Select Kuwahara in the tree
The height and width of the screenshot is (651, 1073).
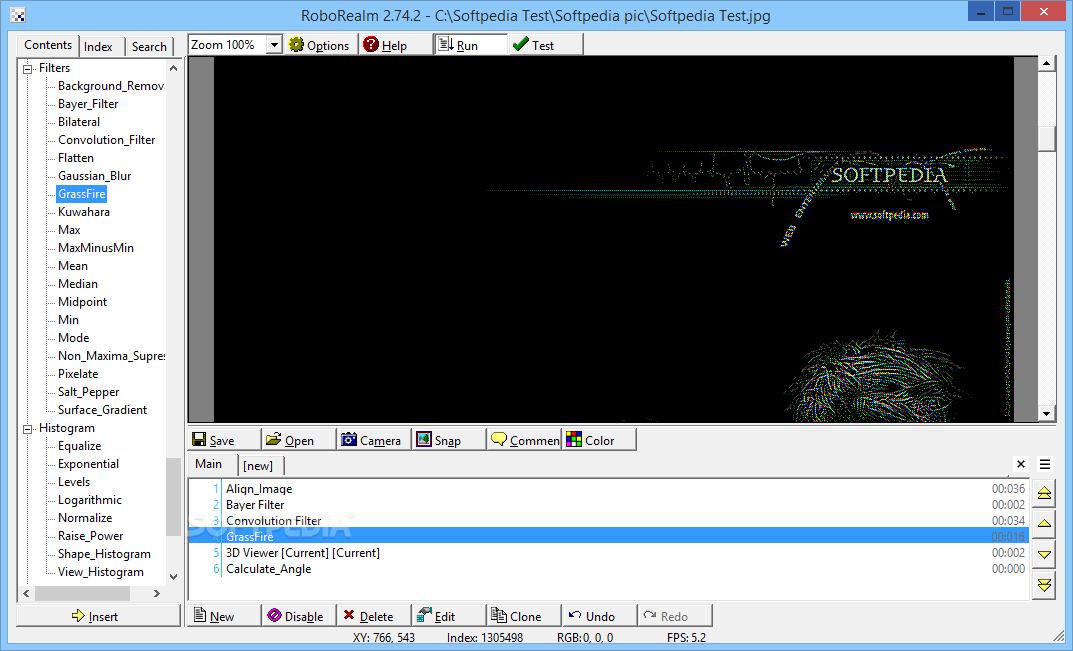[84, 212]
